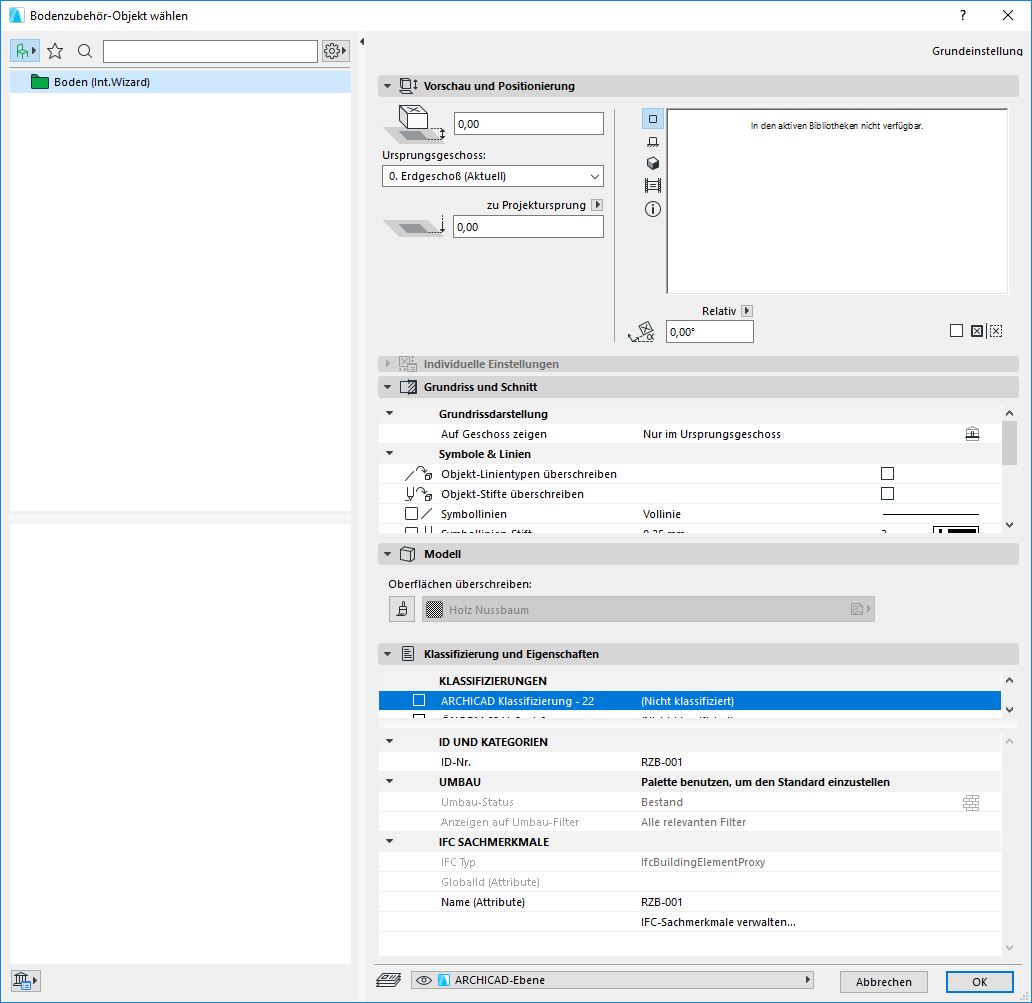Open the Ursprungsgeschoss dropdown
The width and height of the screenshot is (1032, 1003).
coord(492,176)
